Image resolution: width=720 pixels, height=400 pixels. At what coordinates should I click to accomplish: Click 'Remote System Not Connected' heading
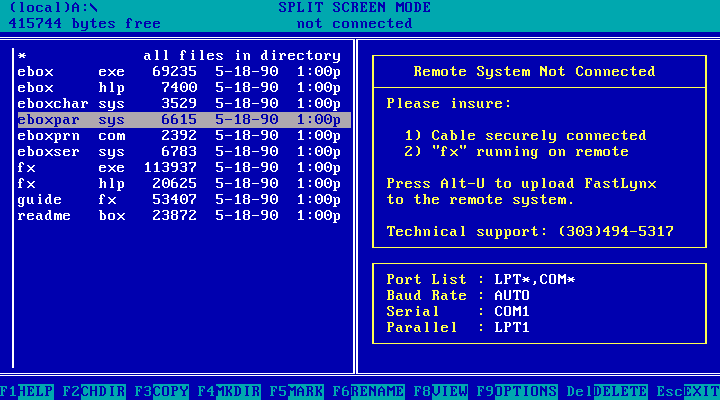pyautogui.click(x=534, y=72)
